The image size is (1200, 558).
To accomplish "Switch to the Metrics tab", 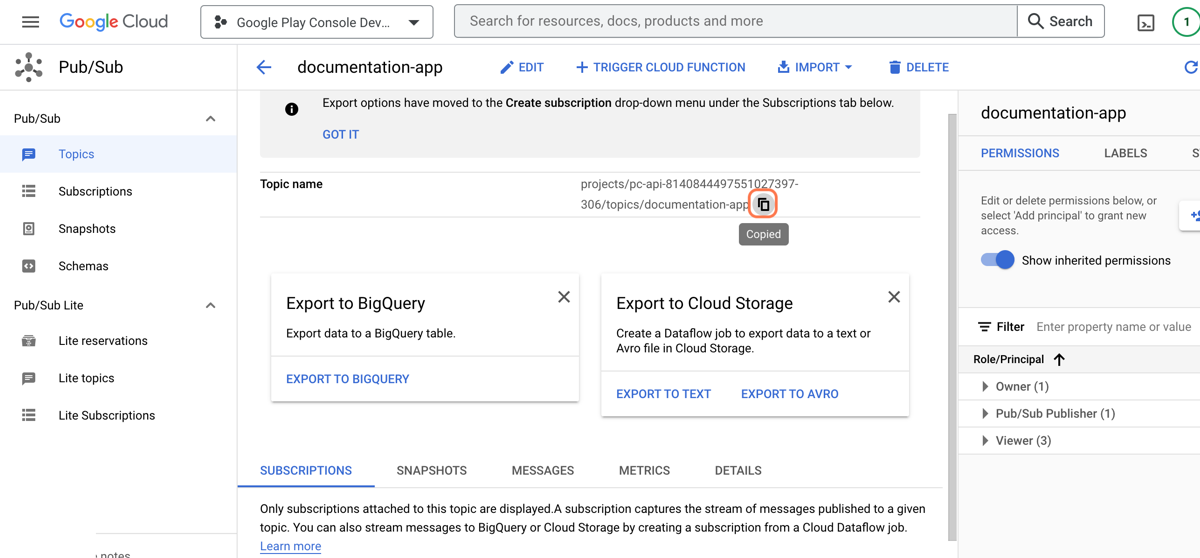I will 644,470.
